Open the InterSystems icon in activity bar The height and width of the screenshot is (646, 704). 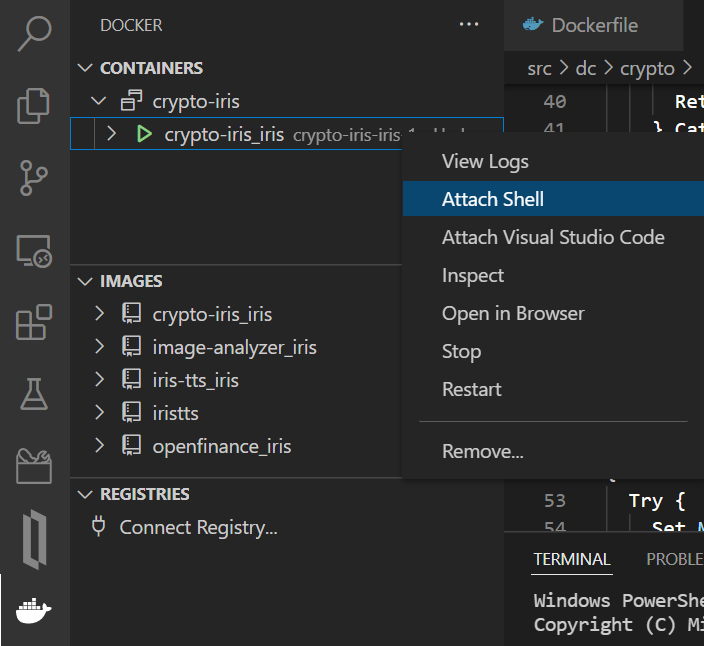pyautogui.click(x=35, y=539)
